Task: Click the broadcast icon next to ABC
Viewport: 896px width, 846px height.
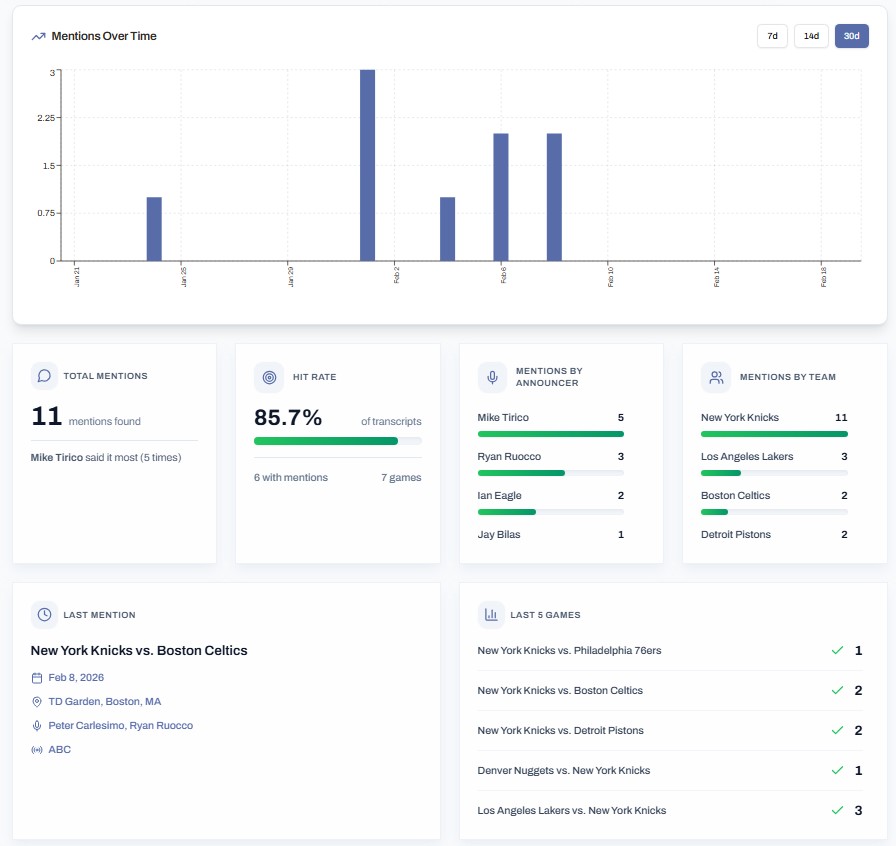Action: (x=37, y=750)
